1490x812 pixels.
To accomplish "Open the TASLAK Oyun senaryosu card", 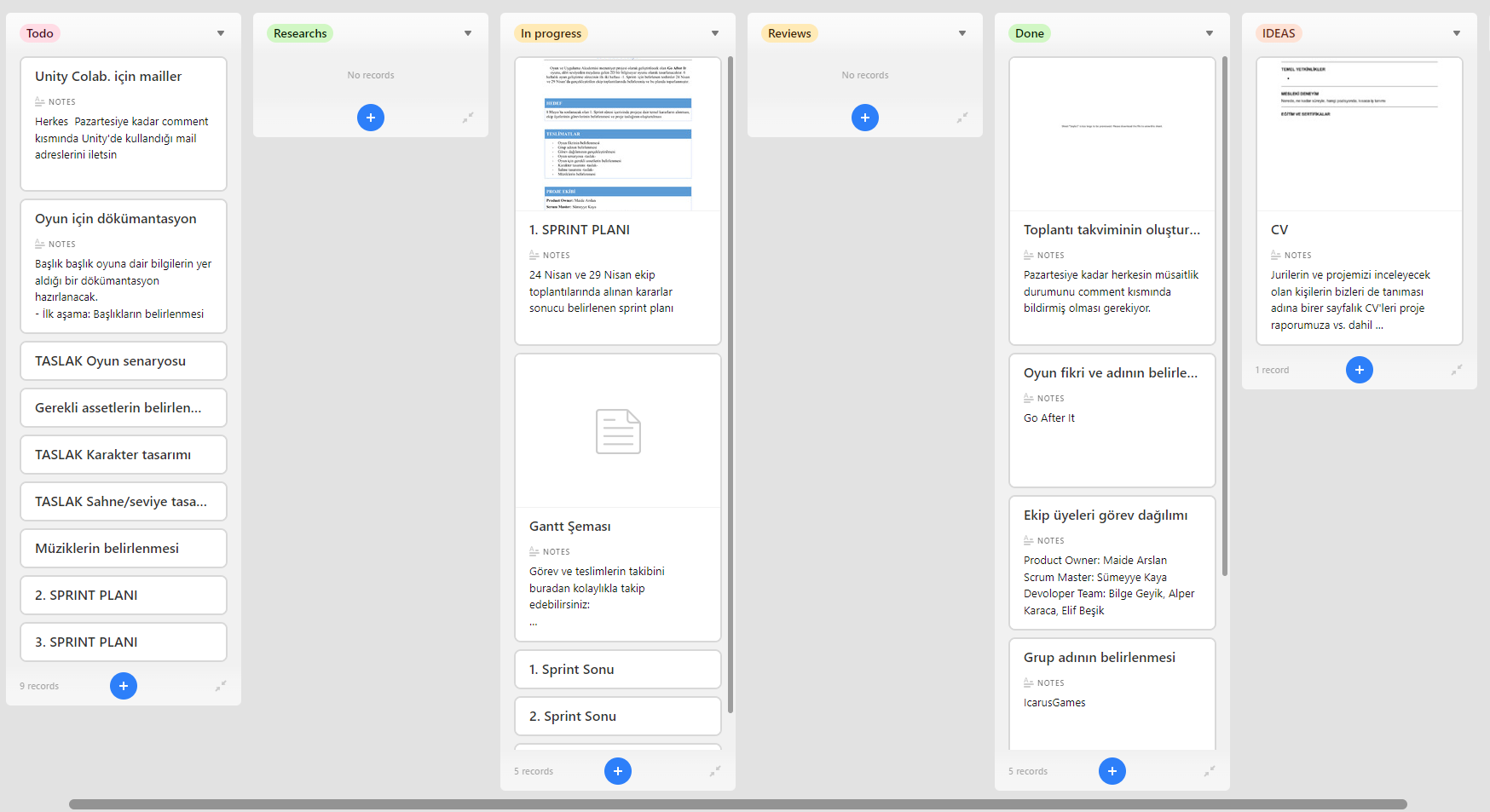I will click(x=124, y=360).
